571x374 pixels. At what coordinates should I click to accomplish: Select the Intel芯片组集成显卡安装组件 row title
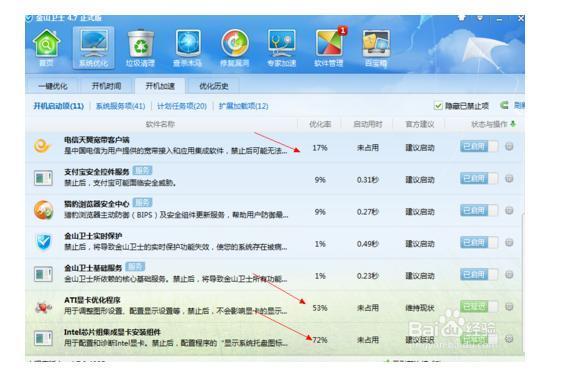pos(113,332)
